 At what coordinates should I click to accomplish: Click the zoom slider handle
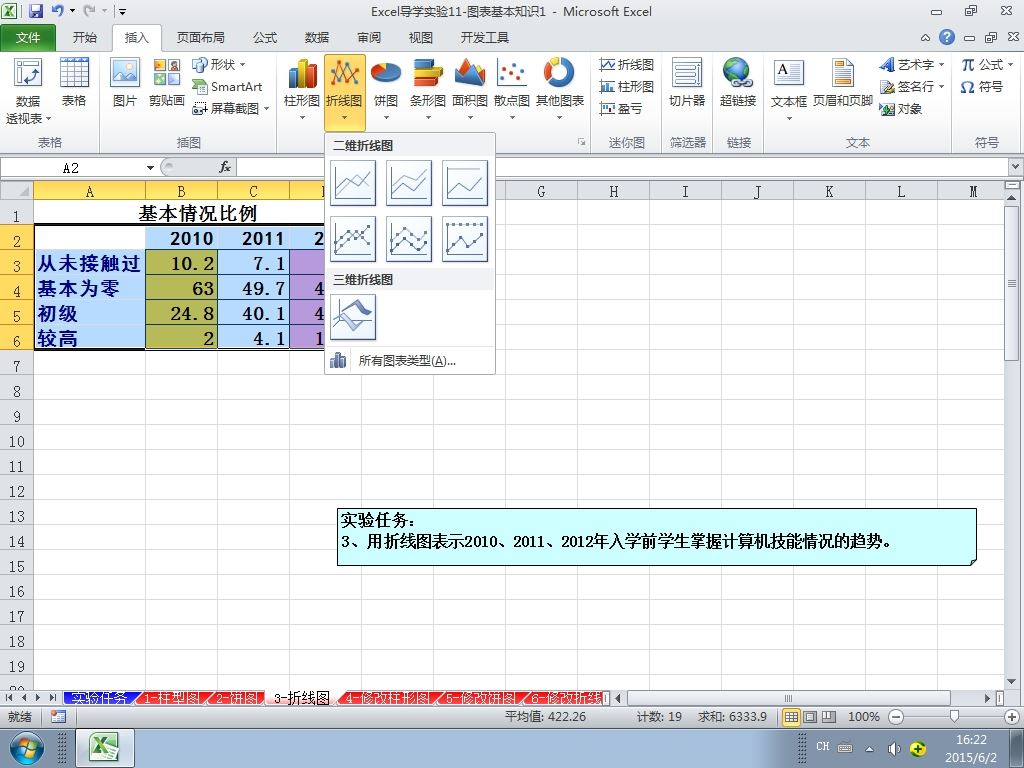[x=954, y=716]
